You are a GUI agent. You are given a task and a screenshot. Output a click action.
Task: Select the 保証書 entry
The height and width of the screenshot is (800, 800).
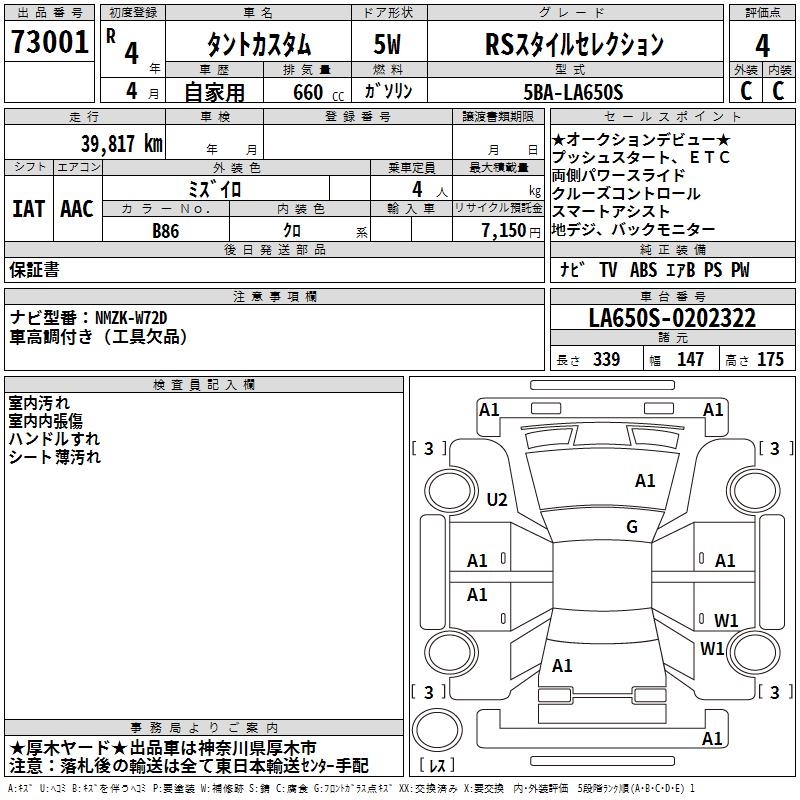tap(34, 270)
